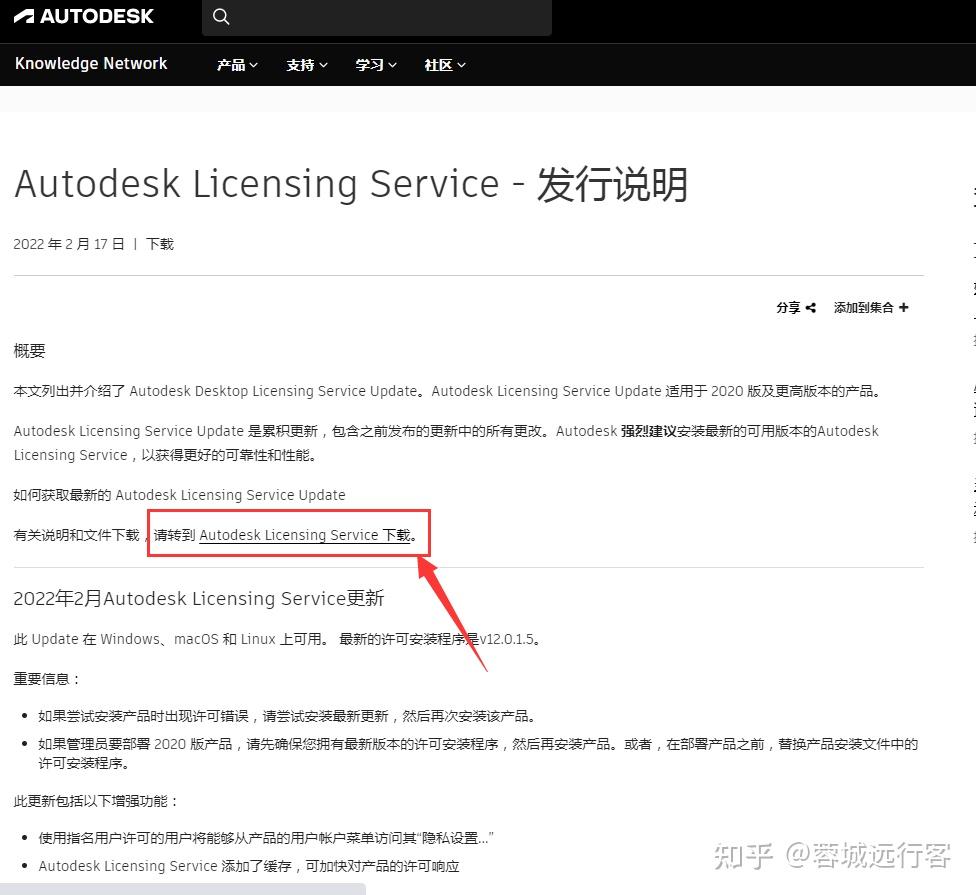The height and width of the screenshot is (895, 976).
Task: Click the plus symbol after 添加到集合
Action: coord(903,307)
